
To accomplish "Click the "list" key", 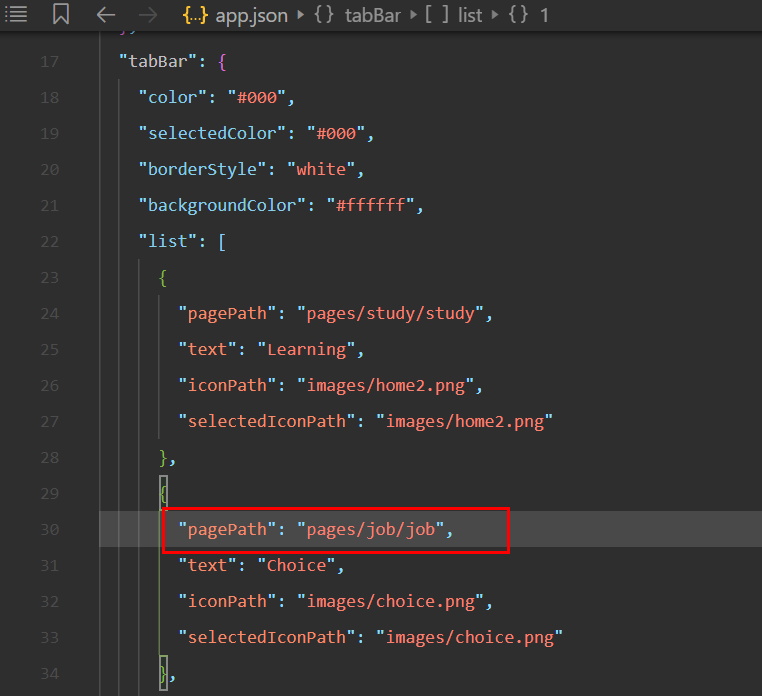I will 168,242.
